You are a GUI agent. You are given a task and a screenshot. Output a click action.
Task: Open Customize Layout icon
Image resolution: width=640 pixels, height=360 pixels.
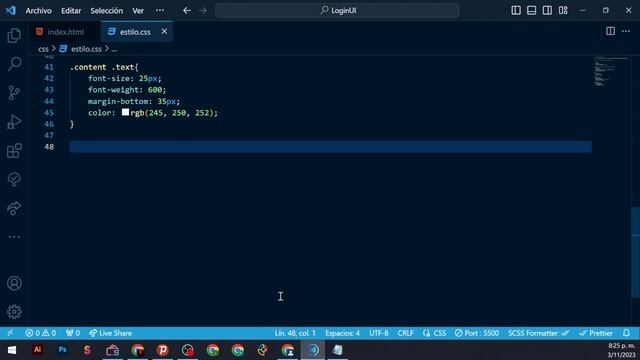563,10
